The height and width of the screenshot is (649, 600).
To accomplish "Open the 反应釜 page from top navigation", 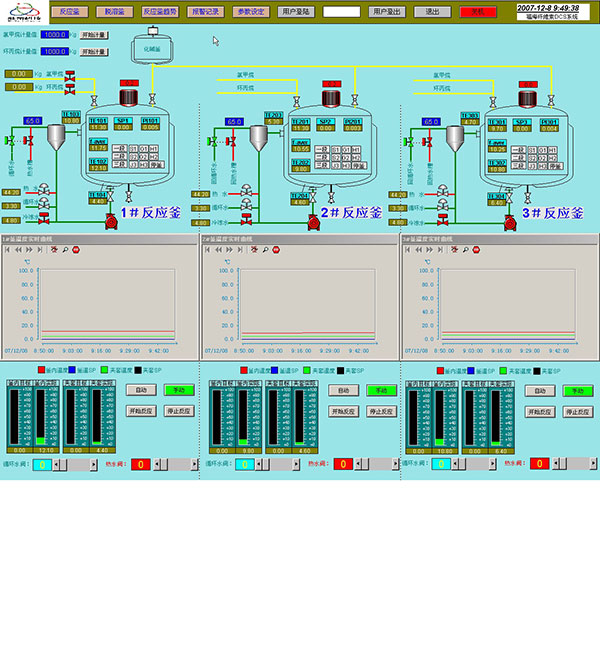I will [69, 11].
